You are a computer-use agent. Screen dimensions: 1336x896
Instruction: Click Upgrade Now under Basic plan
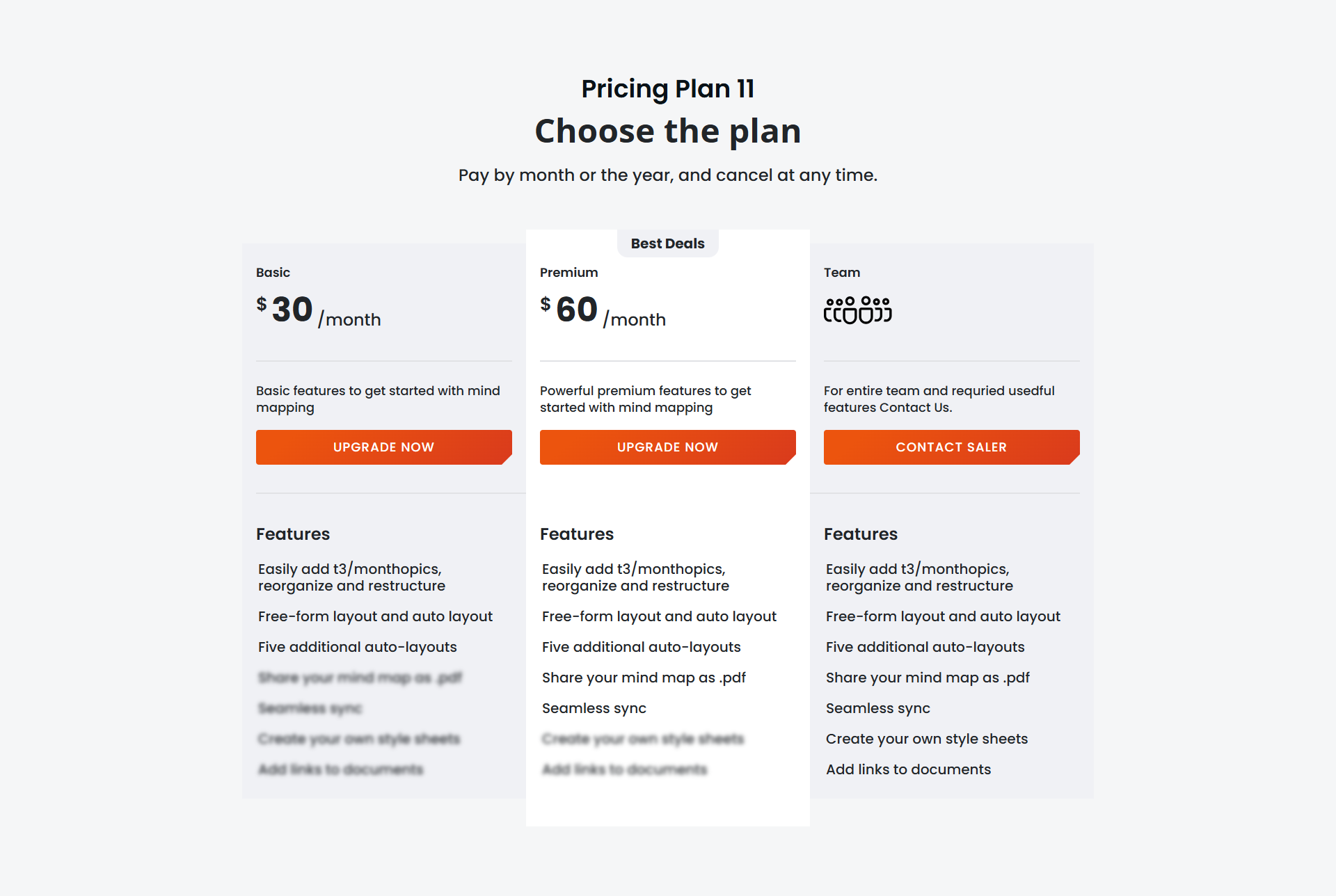(x=383, y=447)
